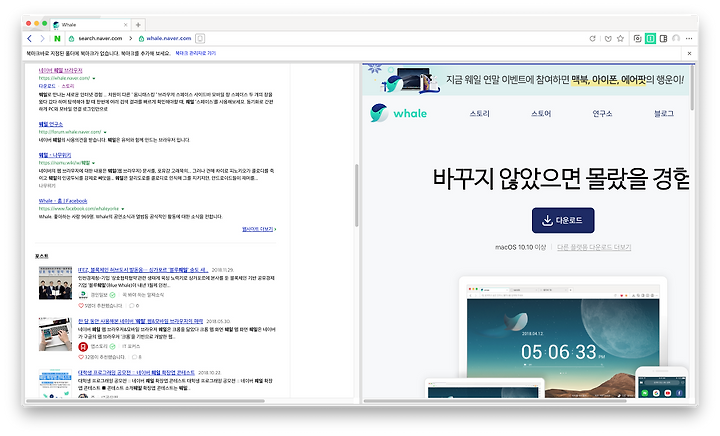Image resolution: width=720 pixels, height=436 pixels.
Task: Click the mobile window icon beside whale.naver.com
Action: [200, 39]
